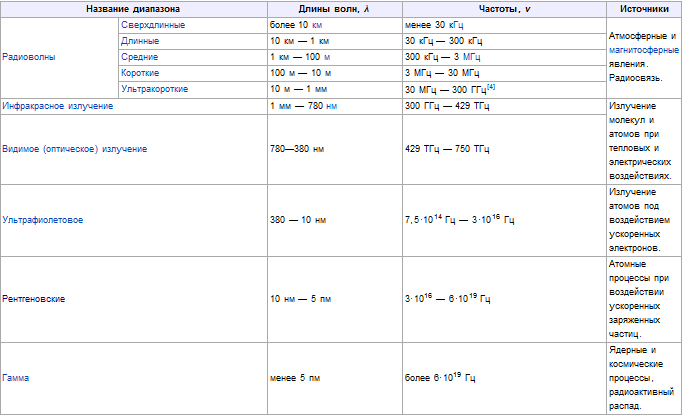Select the '30 кГц — 300 кГц' cell
Image resolution: width=682 pixels, height=416 pixels.
[x=504, y=41]
